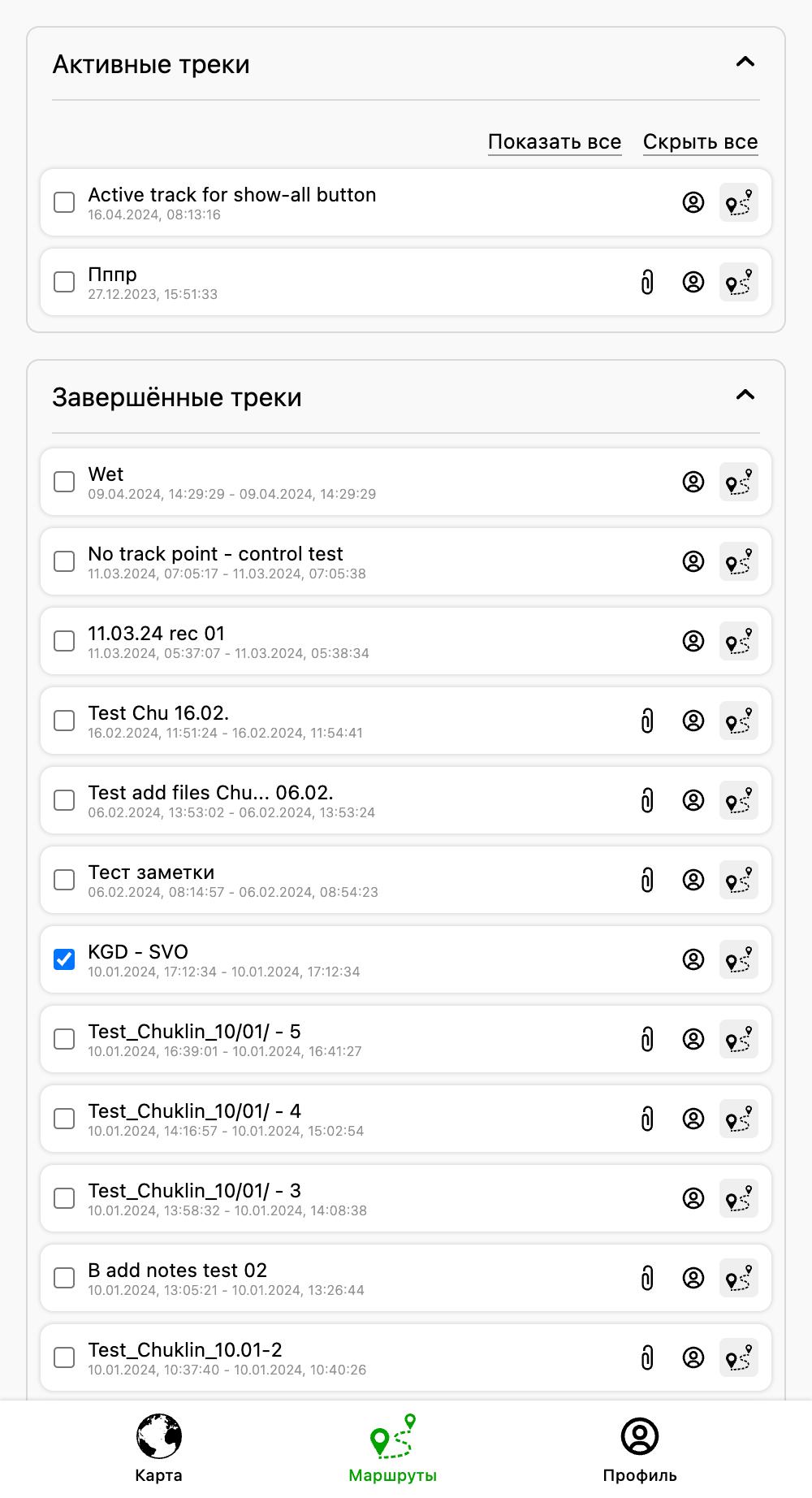Screen dimensions: 812x1498
Task: Click Скрыть все link
Action: [x=701, y=142]
